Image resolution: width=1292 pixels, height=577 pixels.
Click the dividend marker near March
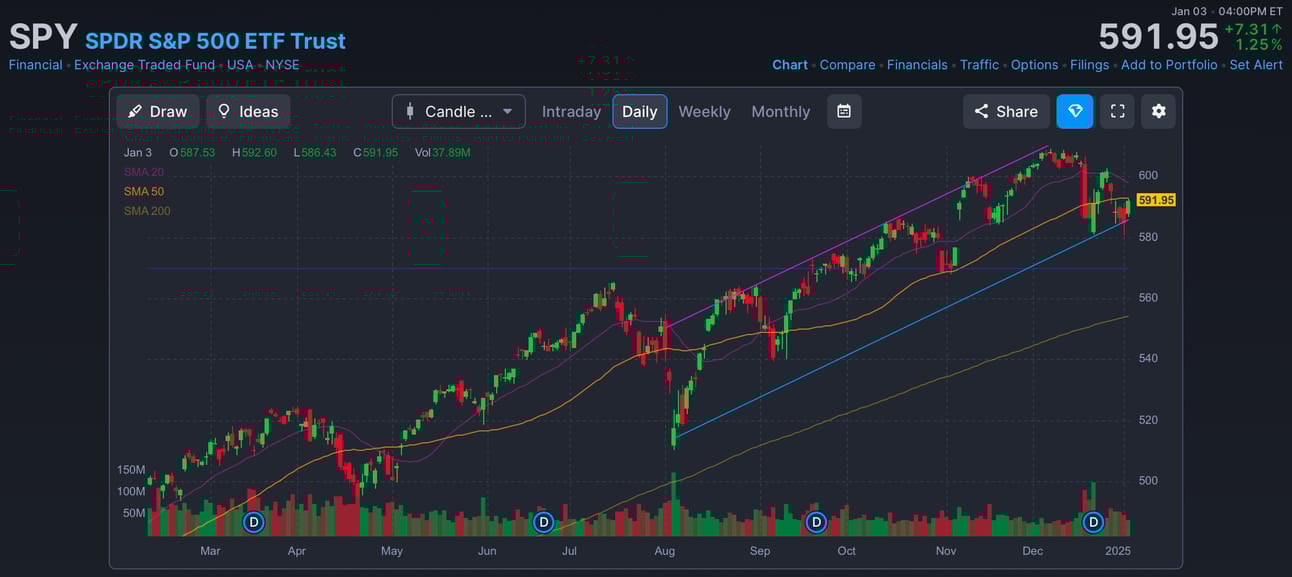[x=253, y=522]
